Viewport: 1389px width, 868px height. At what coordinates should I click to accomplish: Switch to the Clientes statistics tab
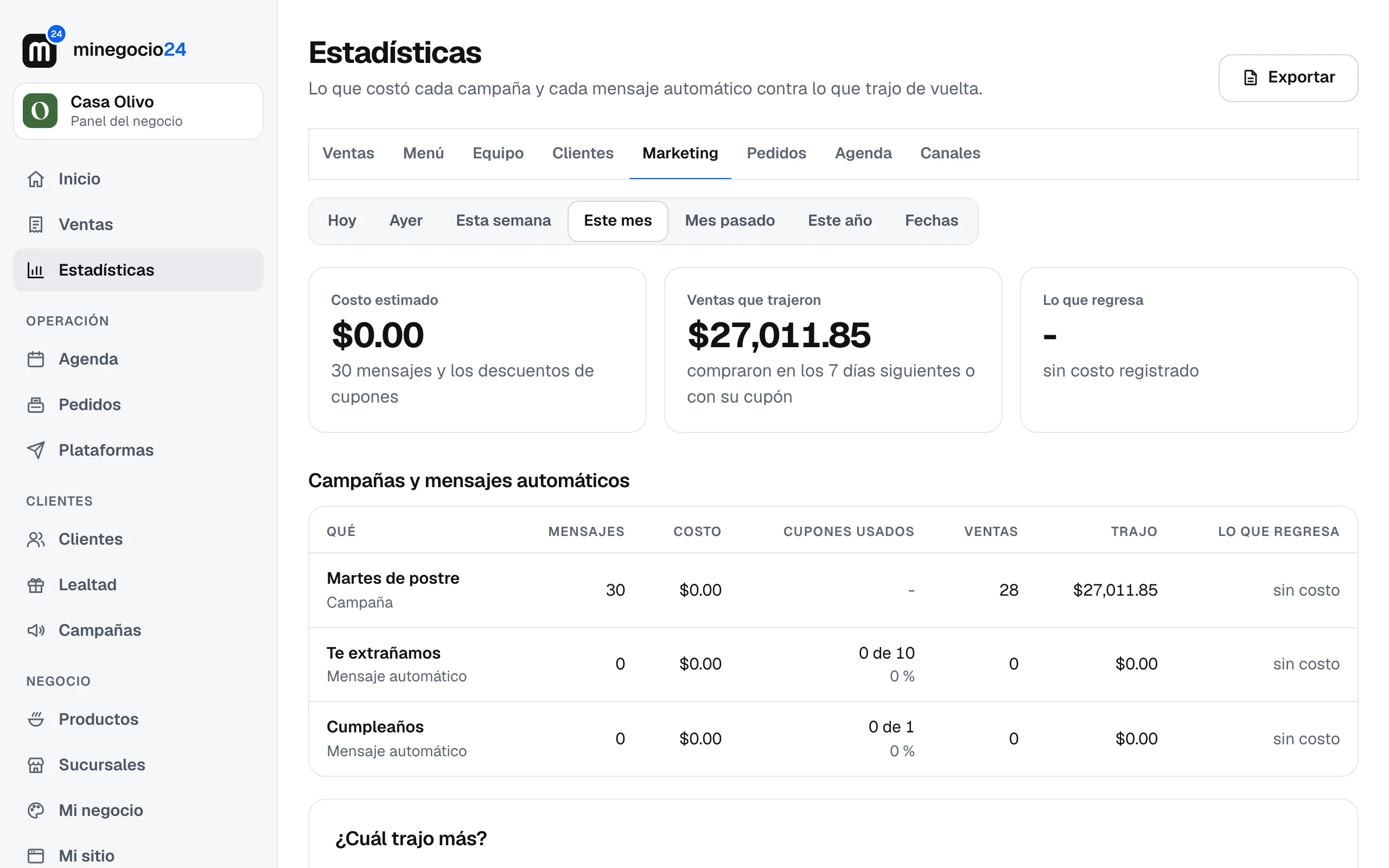(583, 154)
